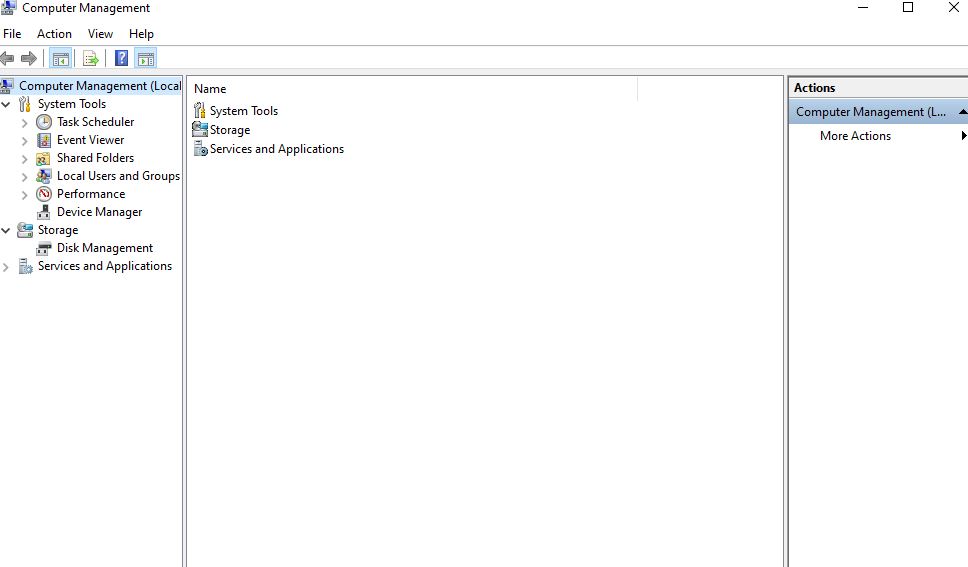968x567 pixels.
Task: Expand Services and Applications tree node
Action: point(6,267)
